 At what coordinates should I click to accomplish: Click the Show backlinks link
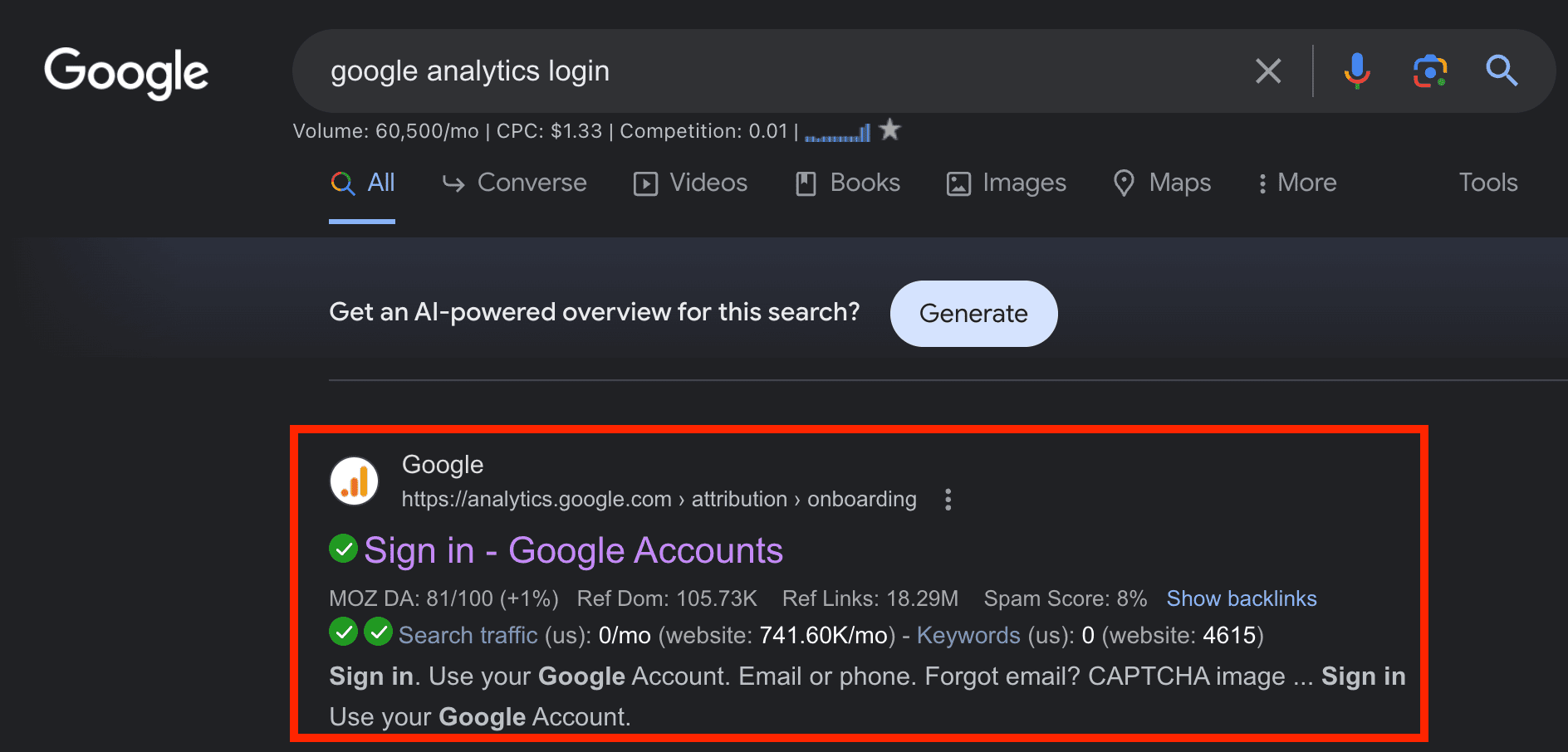coord(1242,598)
